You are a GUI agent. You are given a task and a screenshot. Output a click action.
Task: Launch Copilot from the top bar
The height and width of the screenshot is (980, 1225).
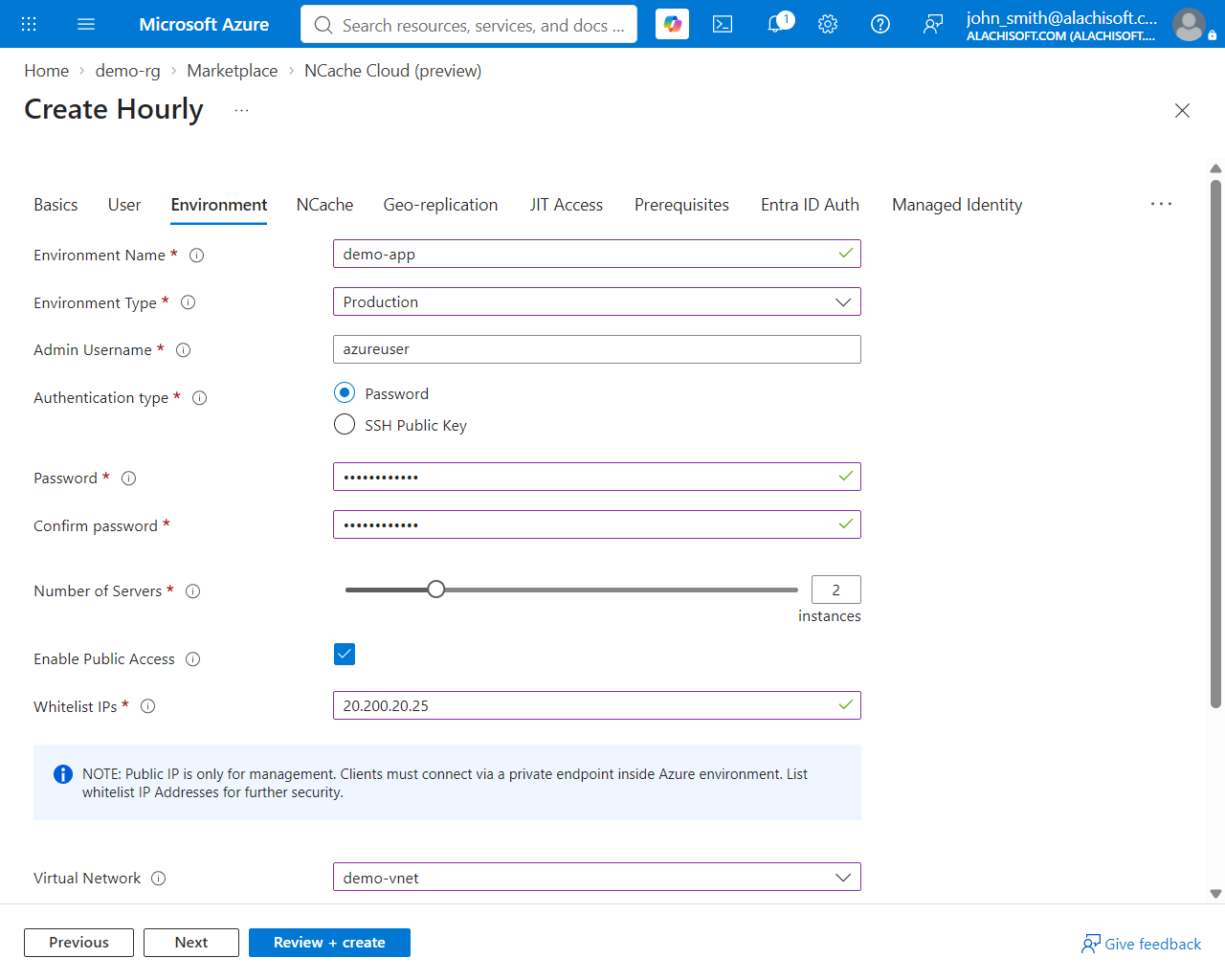click(672, 24)
